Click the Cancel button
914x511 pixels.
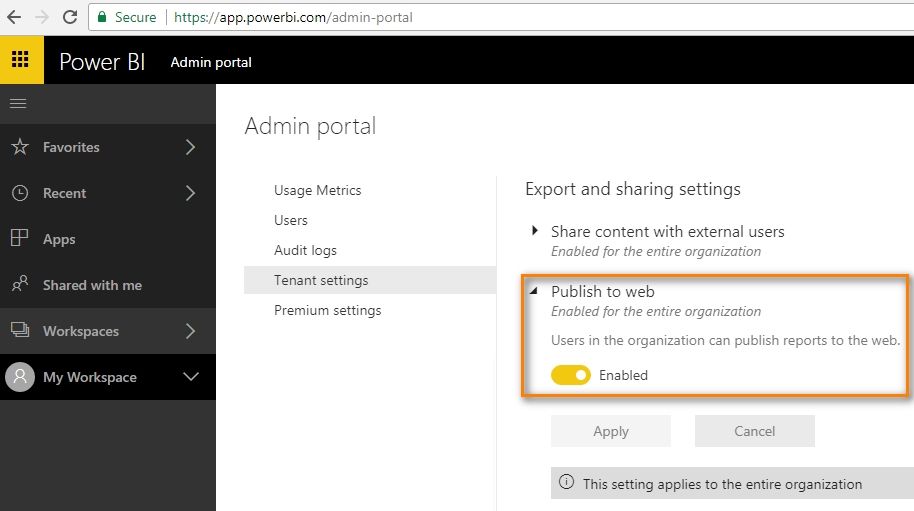click(754, 431)
